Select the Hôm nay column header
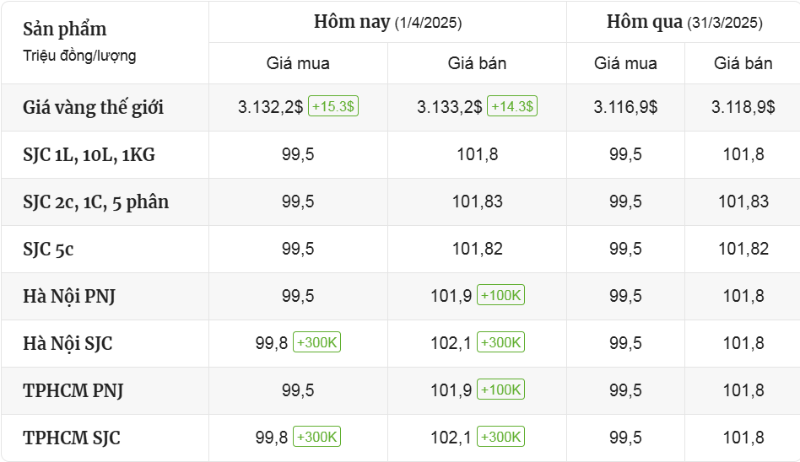 click(x=388, y=22)
